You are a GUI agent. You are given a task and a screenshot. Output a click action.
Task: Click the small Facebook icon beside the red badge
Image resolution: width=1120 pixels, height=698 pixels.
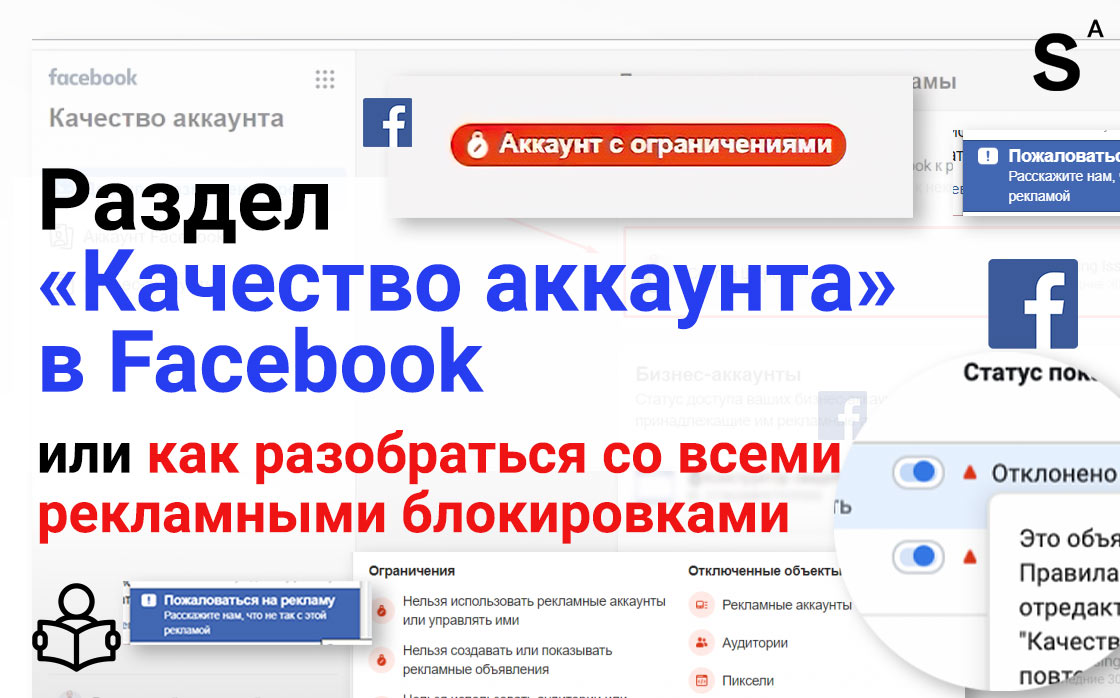coord(387,122)
